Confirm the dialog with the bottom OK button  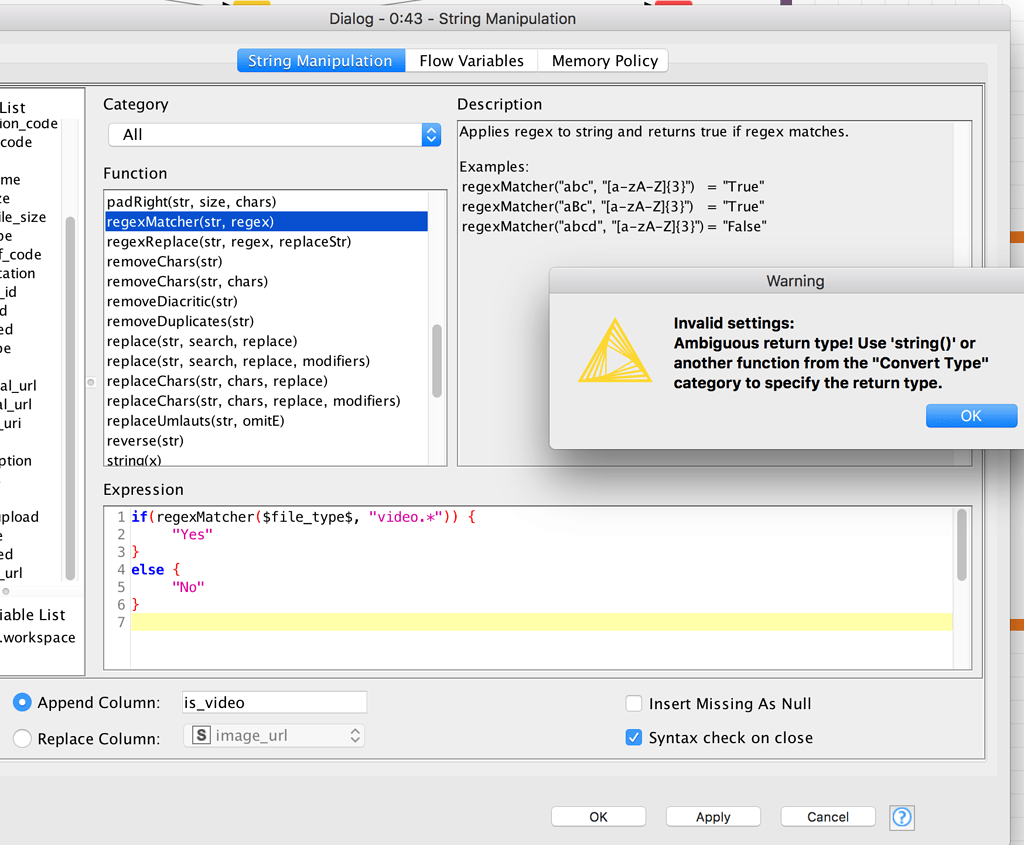pos(598,817)
